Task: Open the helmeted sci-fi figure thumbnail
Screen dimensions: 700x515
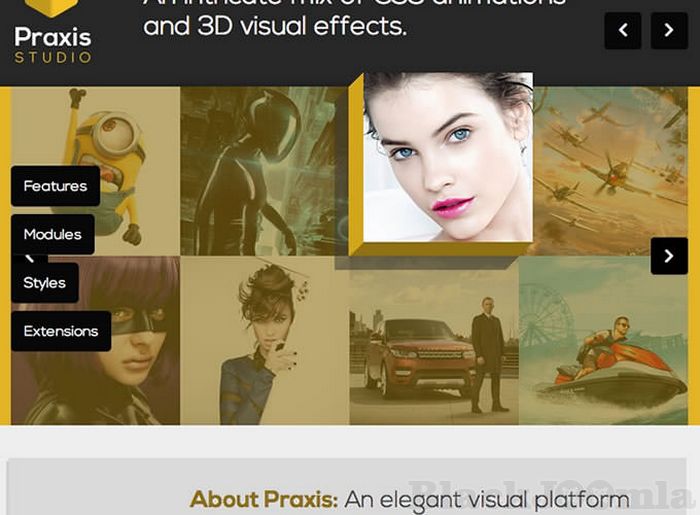Action: [x=264, y=170]
